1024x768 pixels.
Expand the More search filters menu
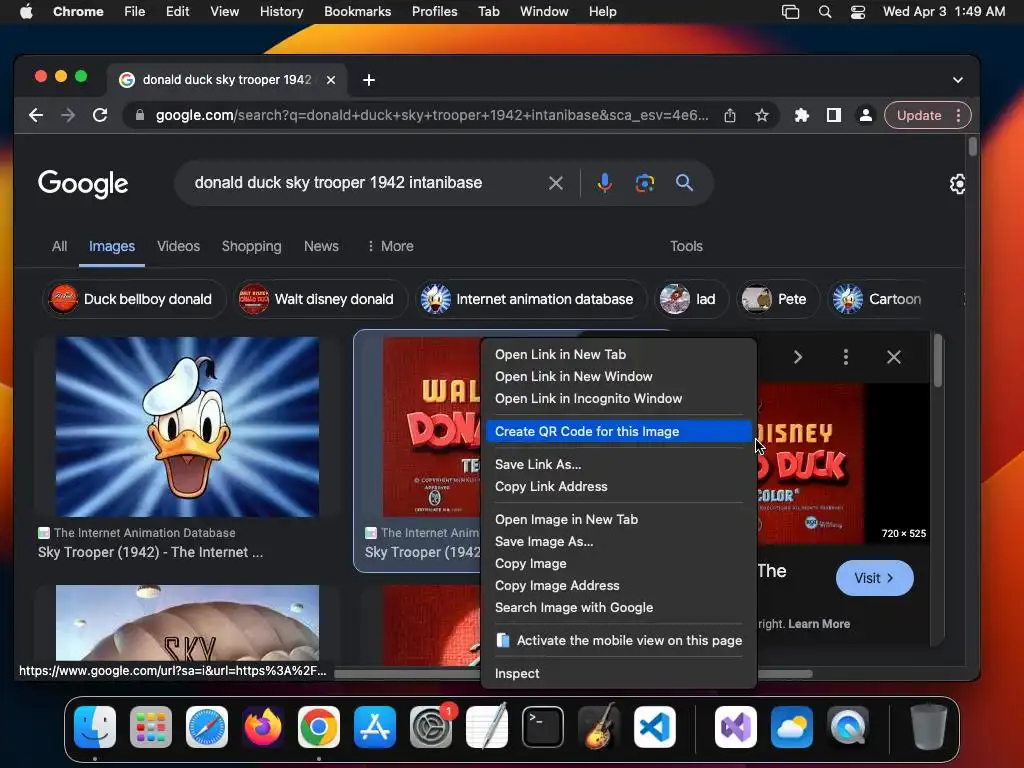[x=390, y=246]
